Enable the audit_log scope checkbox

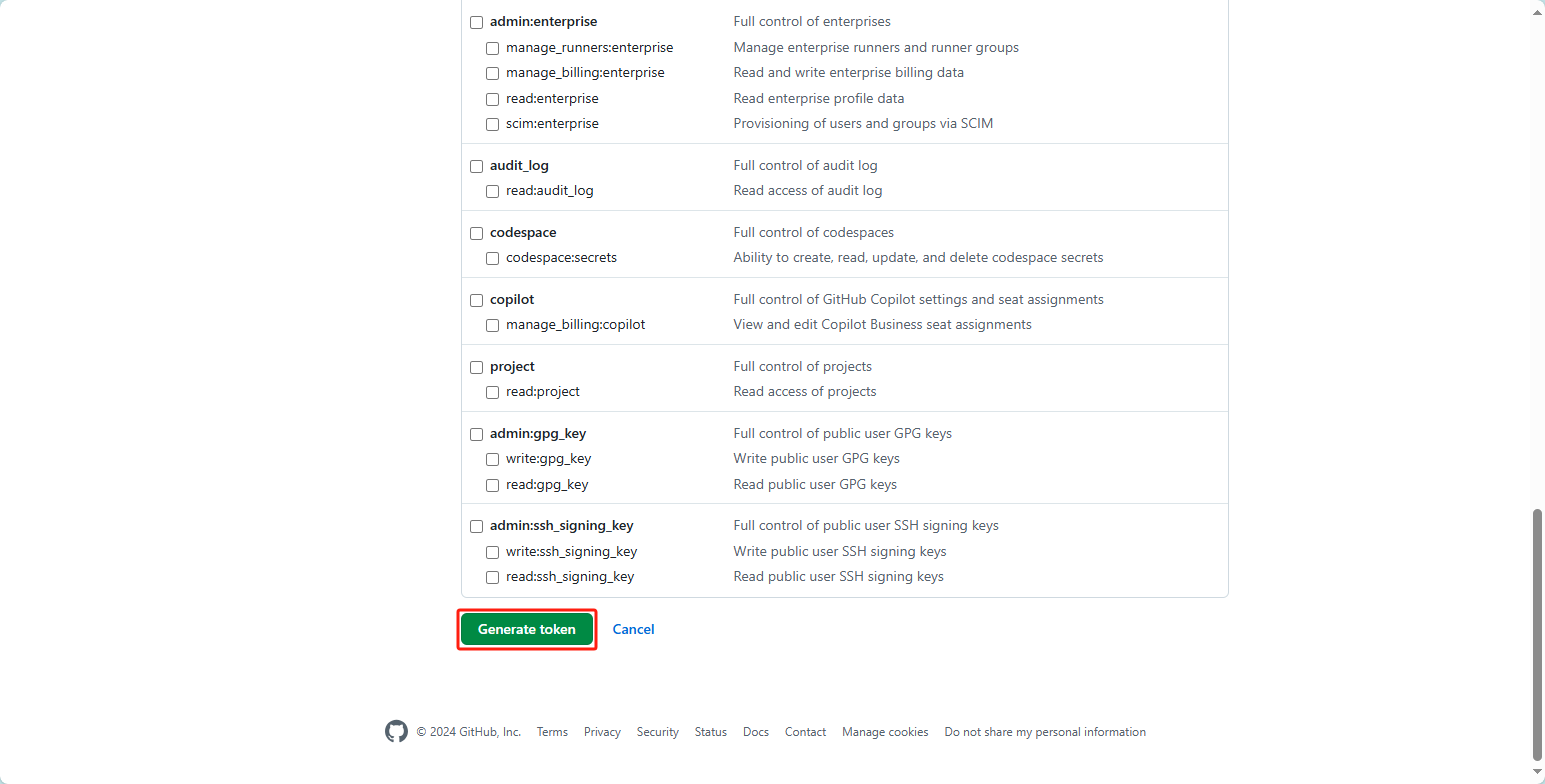pos(477,166)
